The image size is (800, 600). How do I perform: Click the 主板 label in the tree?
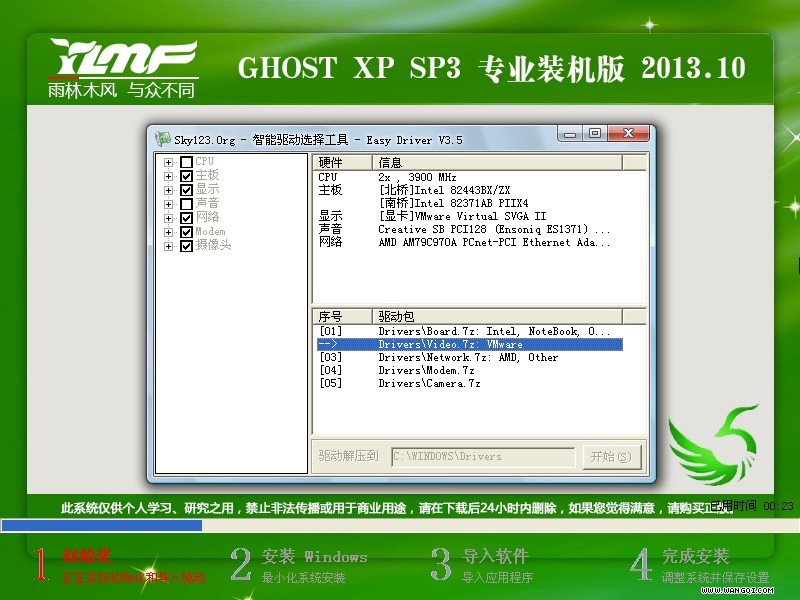click(x=207, y=176)
